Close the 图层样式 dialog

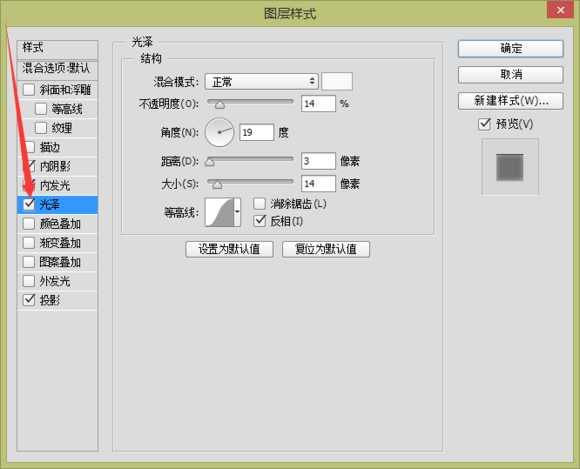(560, 10)
